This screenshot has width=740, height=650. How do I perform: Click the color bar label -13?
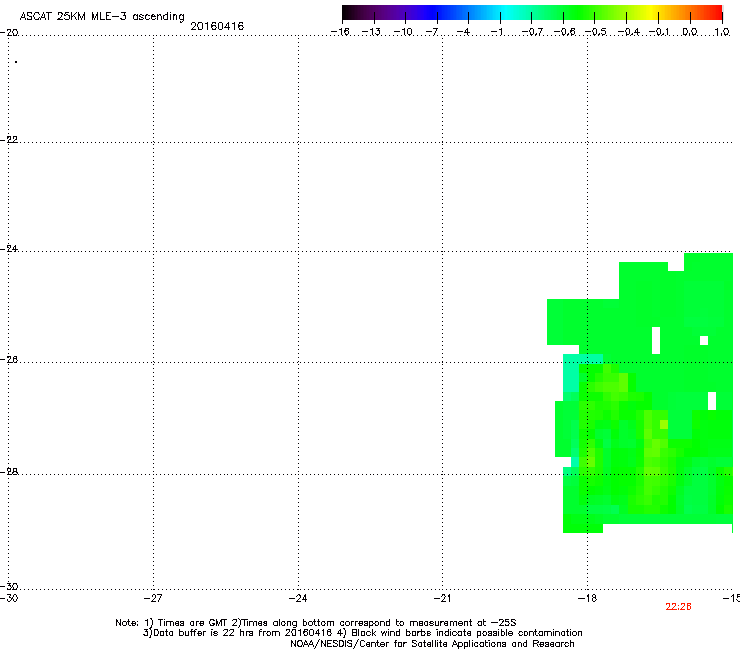click(x=371, y=32)
